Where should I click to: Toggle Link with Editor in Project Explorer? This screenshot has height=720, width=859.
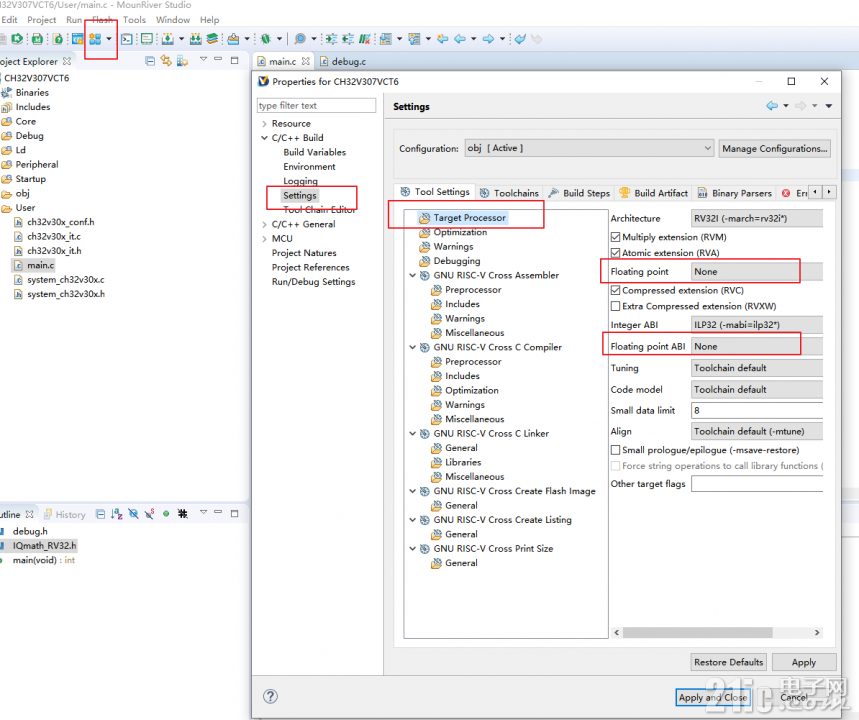click(166, 61)
